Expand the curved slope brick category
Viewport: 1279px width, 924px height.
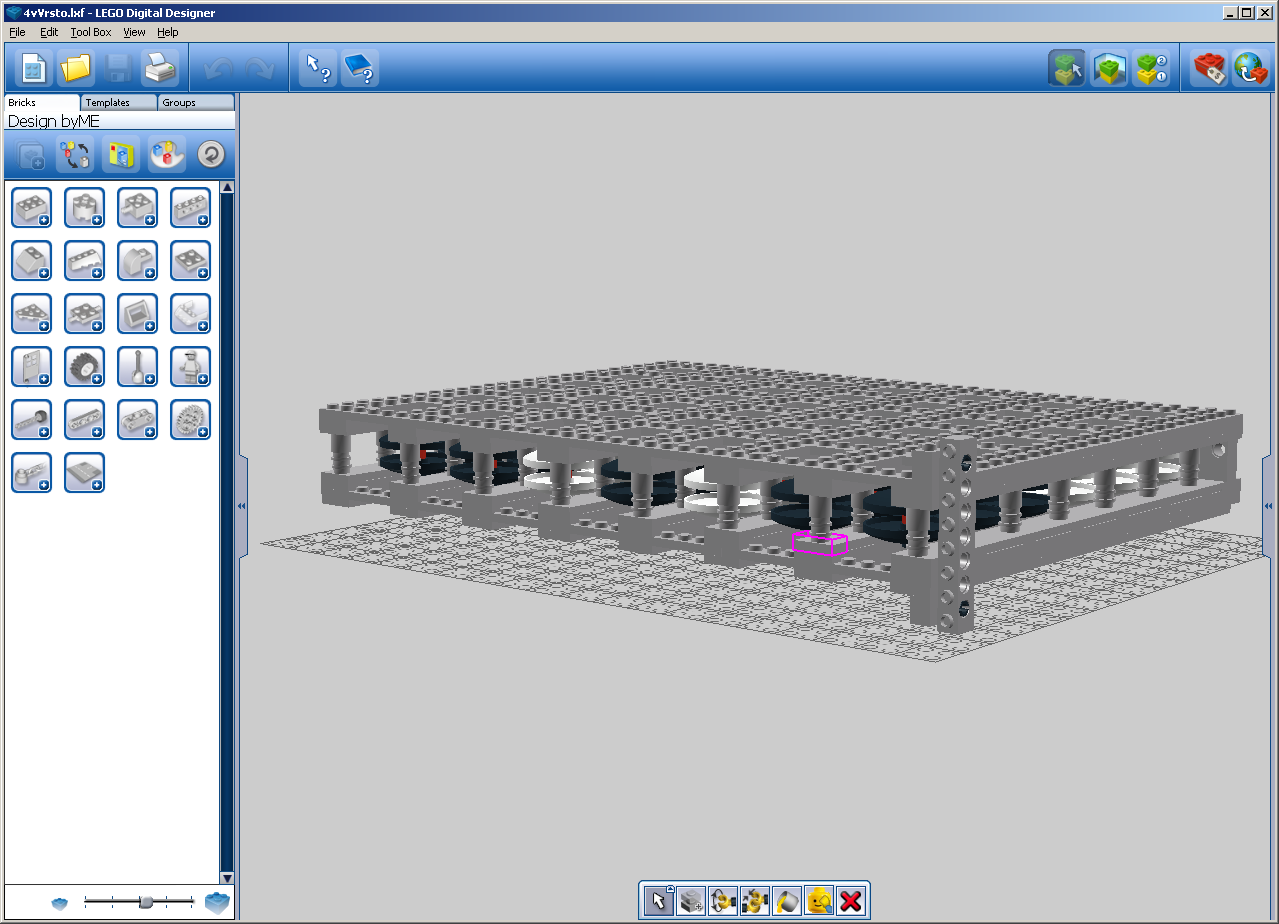pyautogui.click(x=138, y=261)
